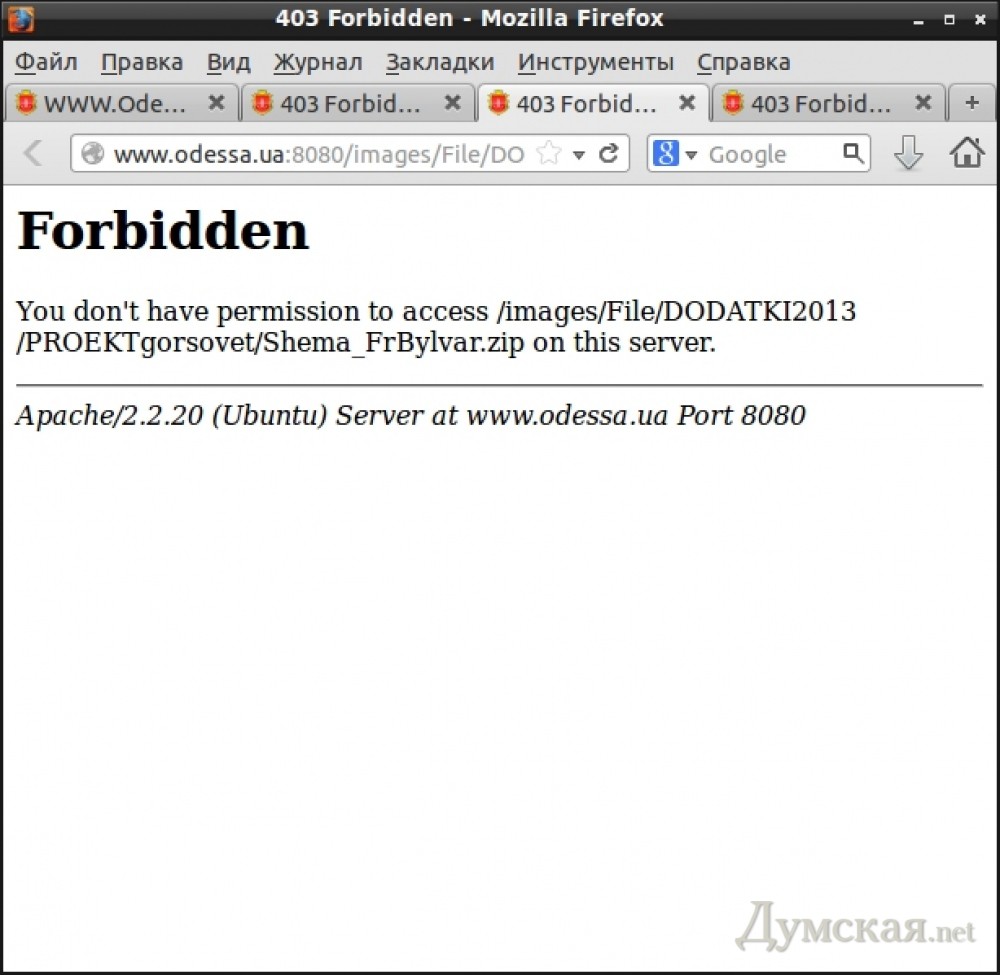Close the active 403 Forbidden tab
The image size is (1000, 975).
click(x=687, y=103)
